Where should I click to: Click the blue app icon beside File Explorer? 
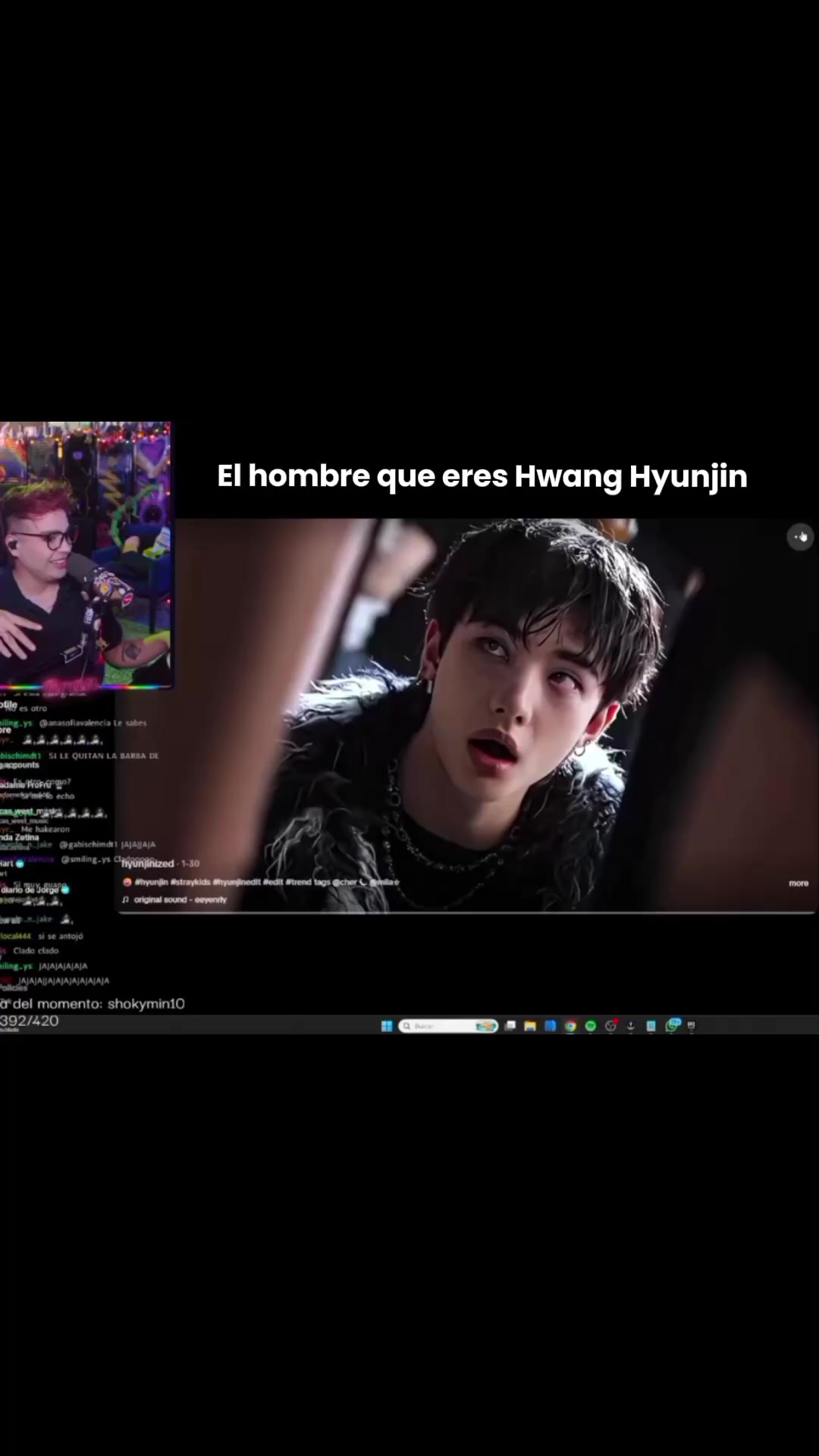(x=551, y=1026)
